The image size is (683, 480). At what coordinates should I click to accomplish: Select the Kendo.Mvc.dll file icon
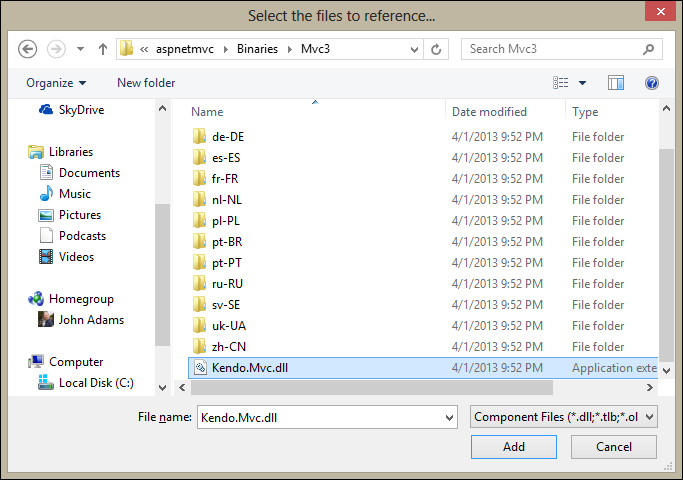pos(200,368)
